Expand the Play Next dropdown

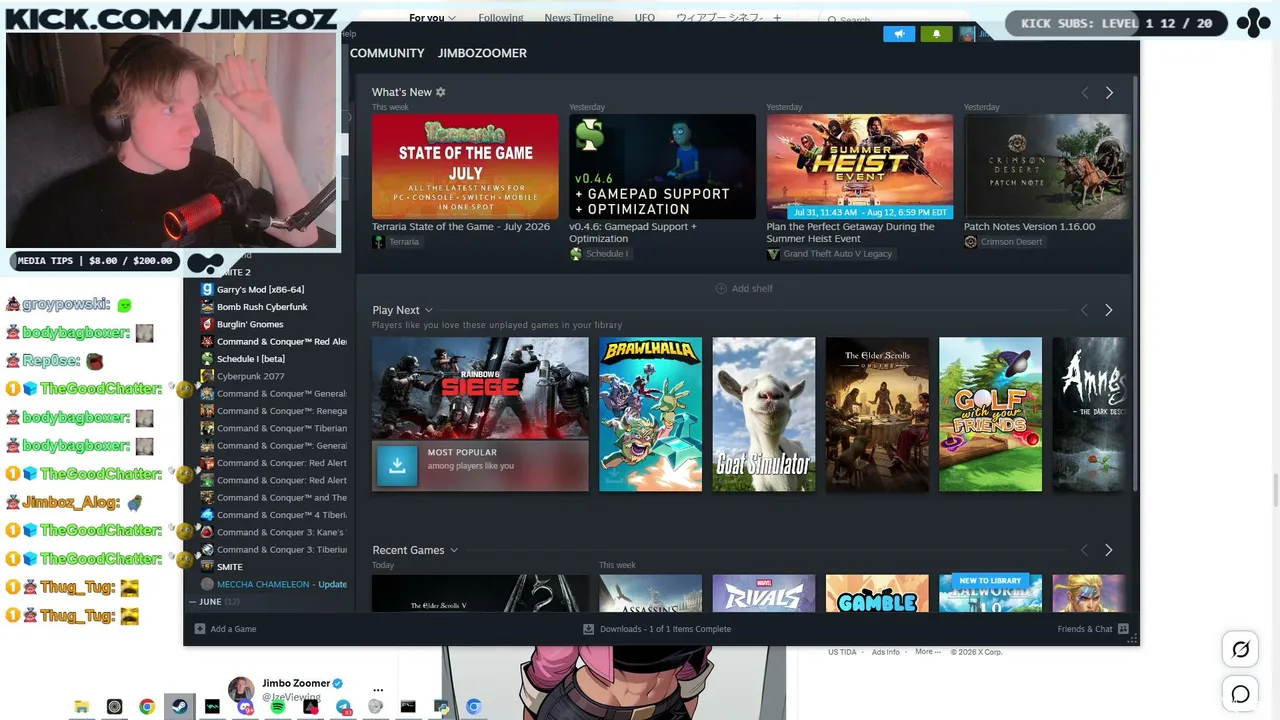428,310
